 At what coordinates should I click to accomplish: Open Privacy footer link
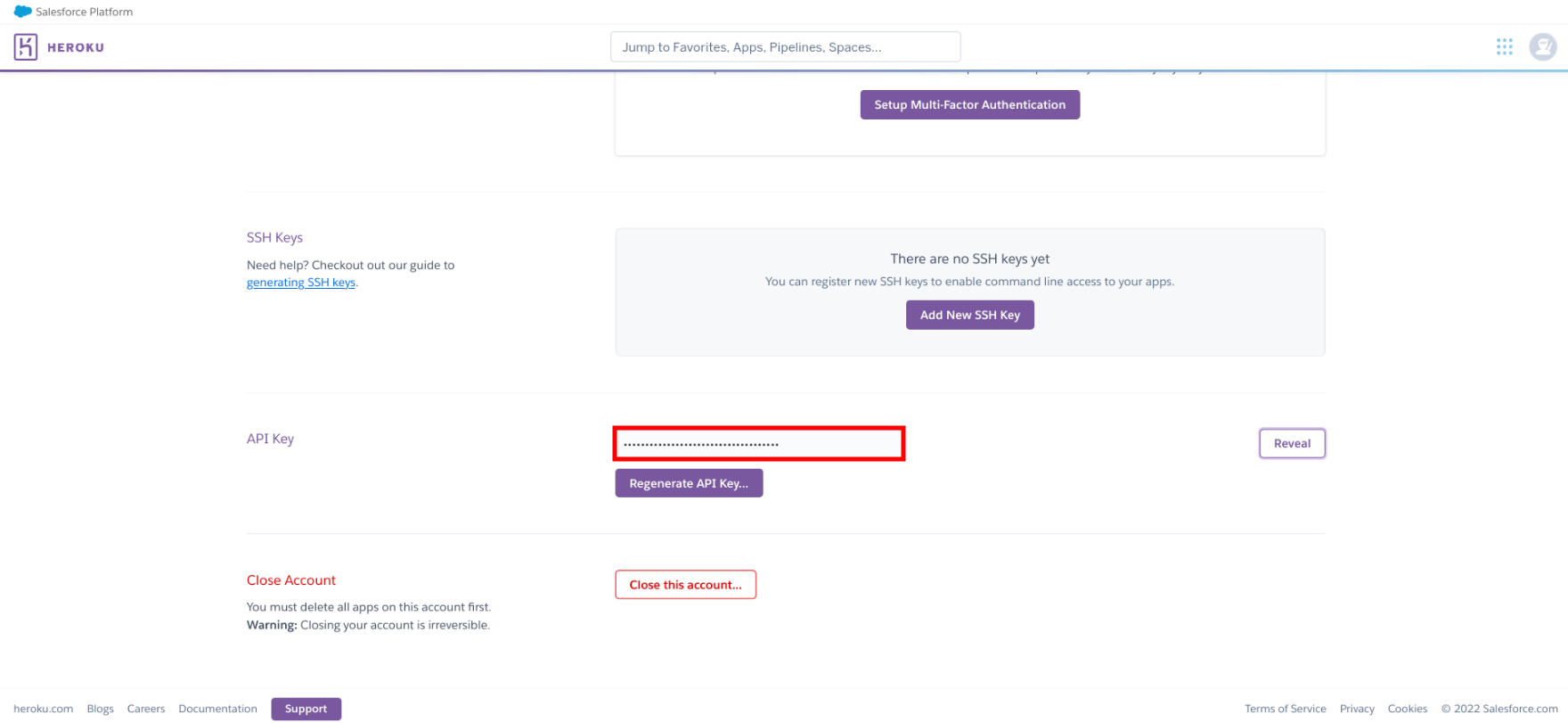click(1357, 709)
